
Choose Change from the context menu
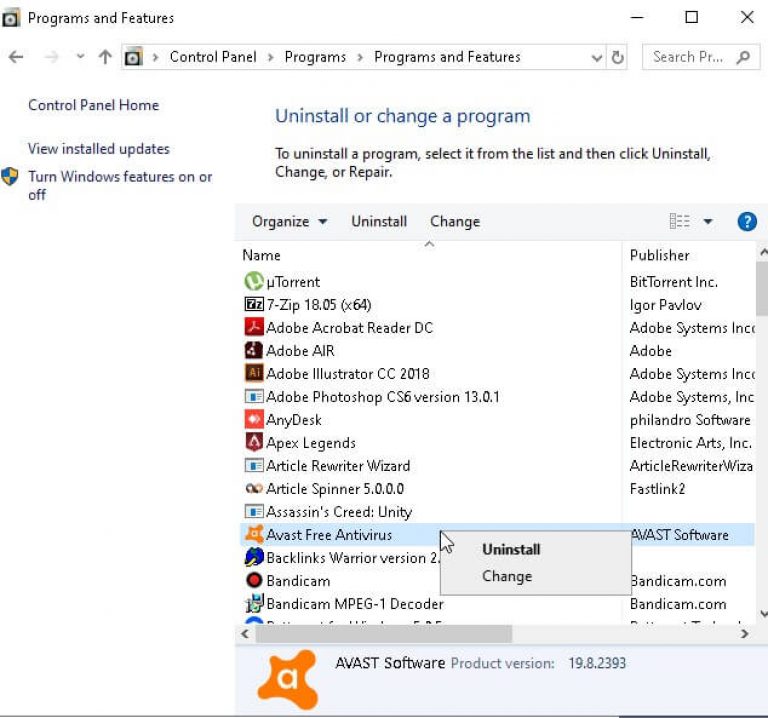point(507,576)
